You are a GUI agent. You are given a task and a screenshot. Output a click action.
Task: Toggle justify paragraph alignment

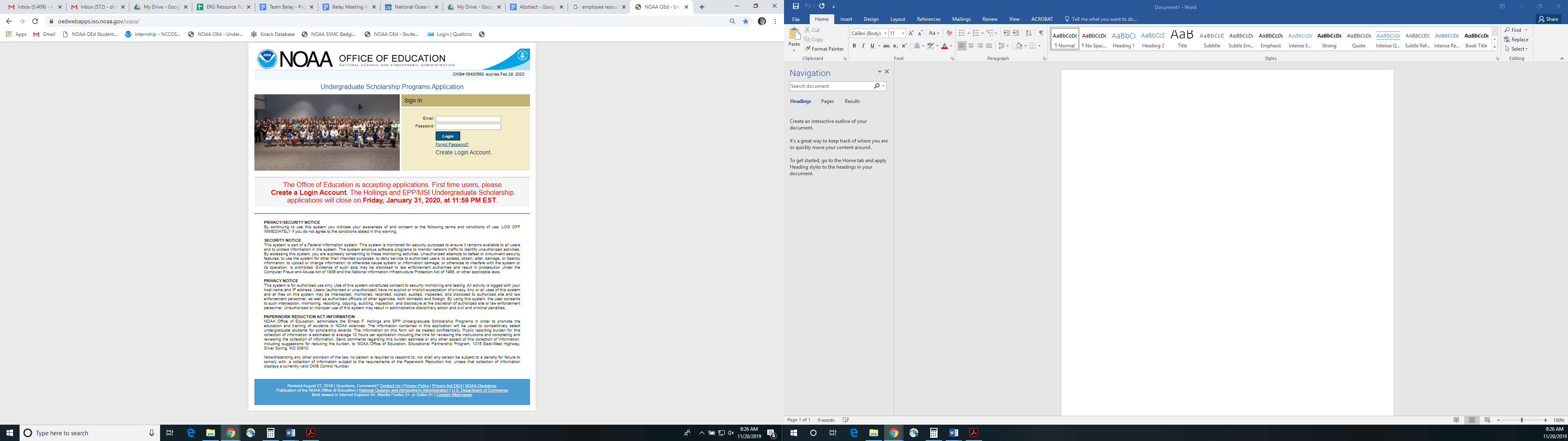coord(989,46)
